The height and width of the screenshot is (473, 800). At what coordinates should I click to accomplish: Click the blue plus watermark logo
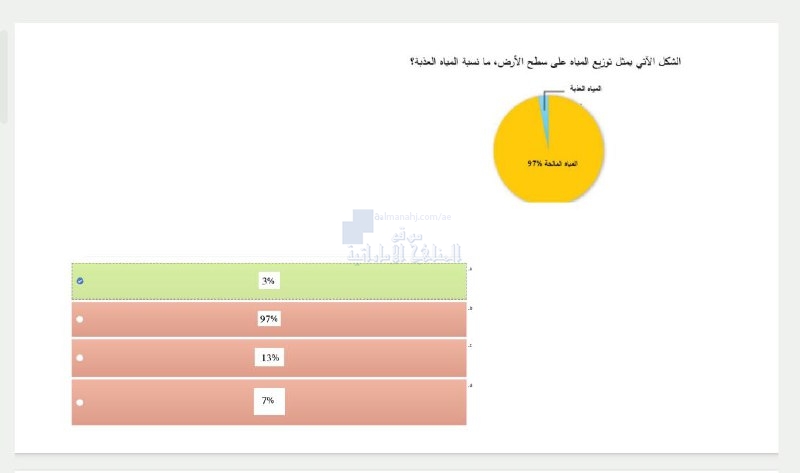pos(358,227)
